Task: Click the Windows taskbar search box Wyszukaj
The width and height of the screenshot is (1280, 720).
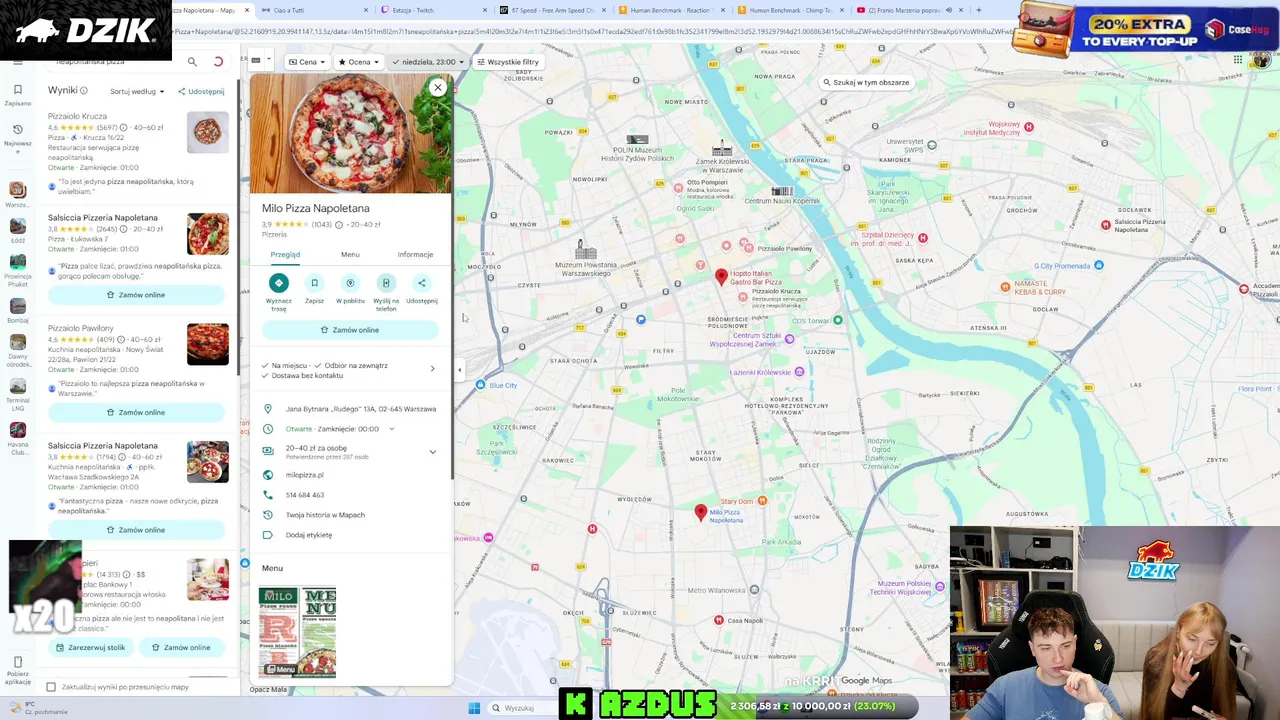Action: coord(520,708)
